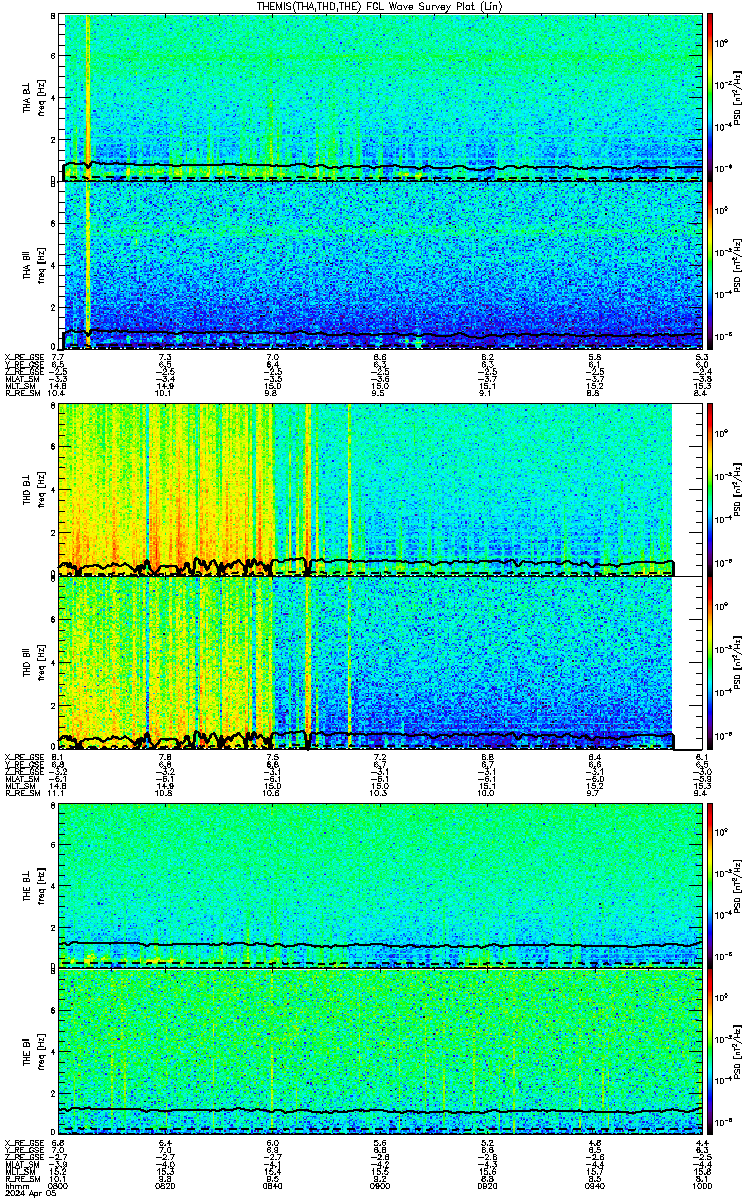Click the 1000 time tick label

pos(701,1185)
